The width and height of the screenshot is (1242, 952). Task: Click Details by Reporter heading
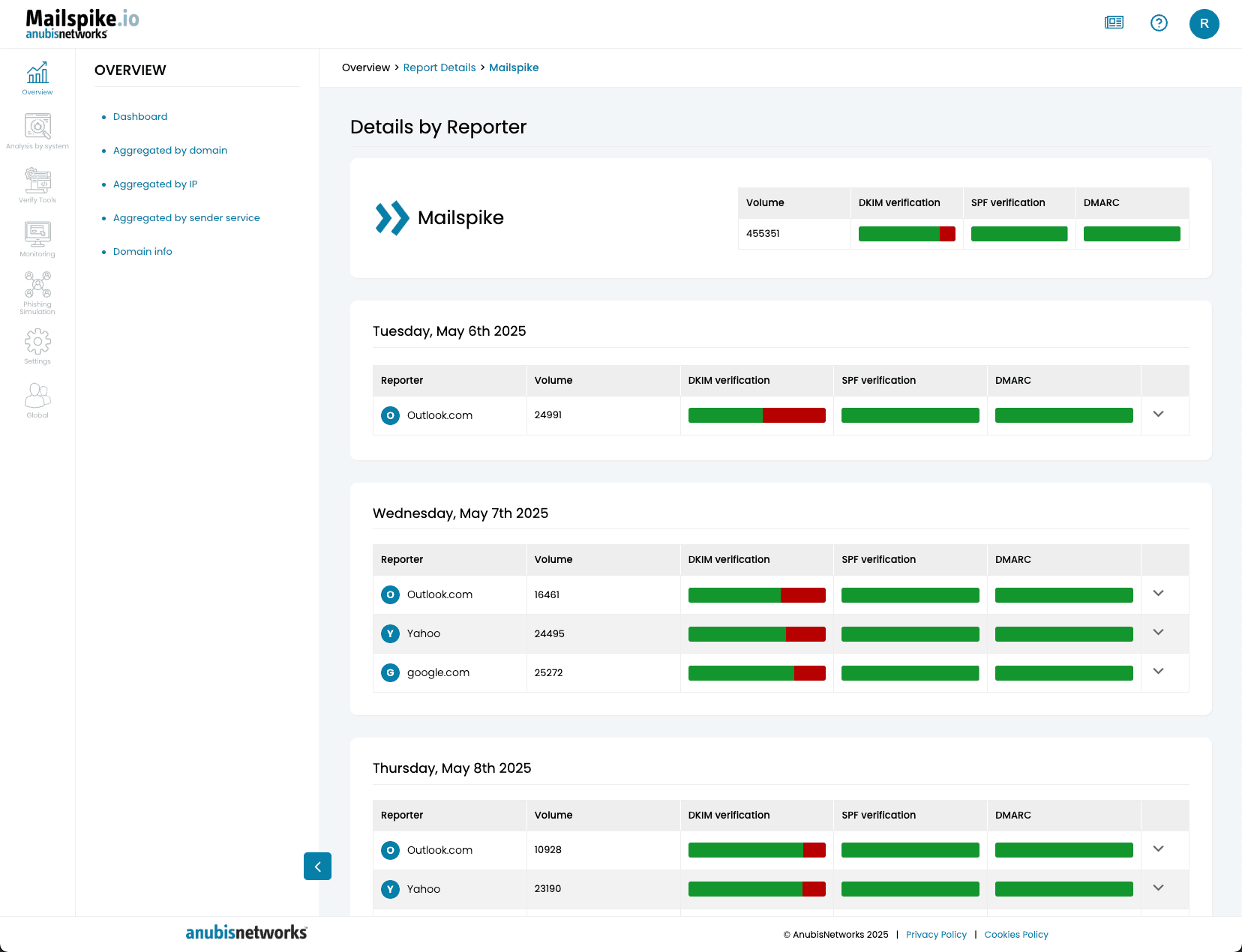(x=439, y=127)
